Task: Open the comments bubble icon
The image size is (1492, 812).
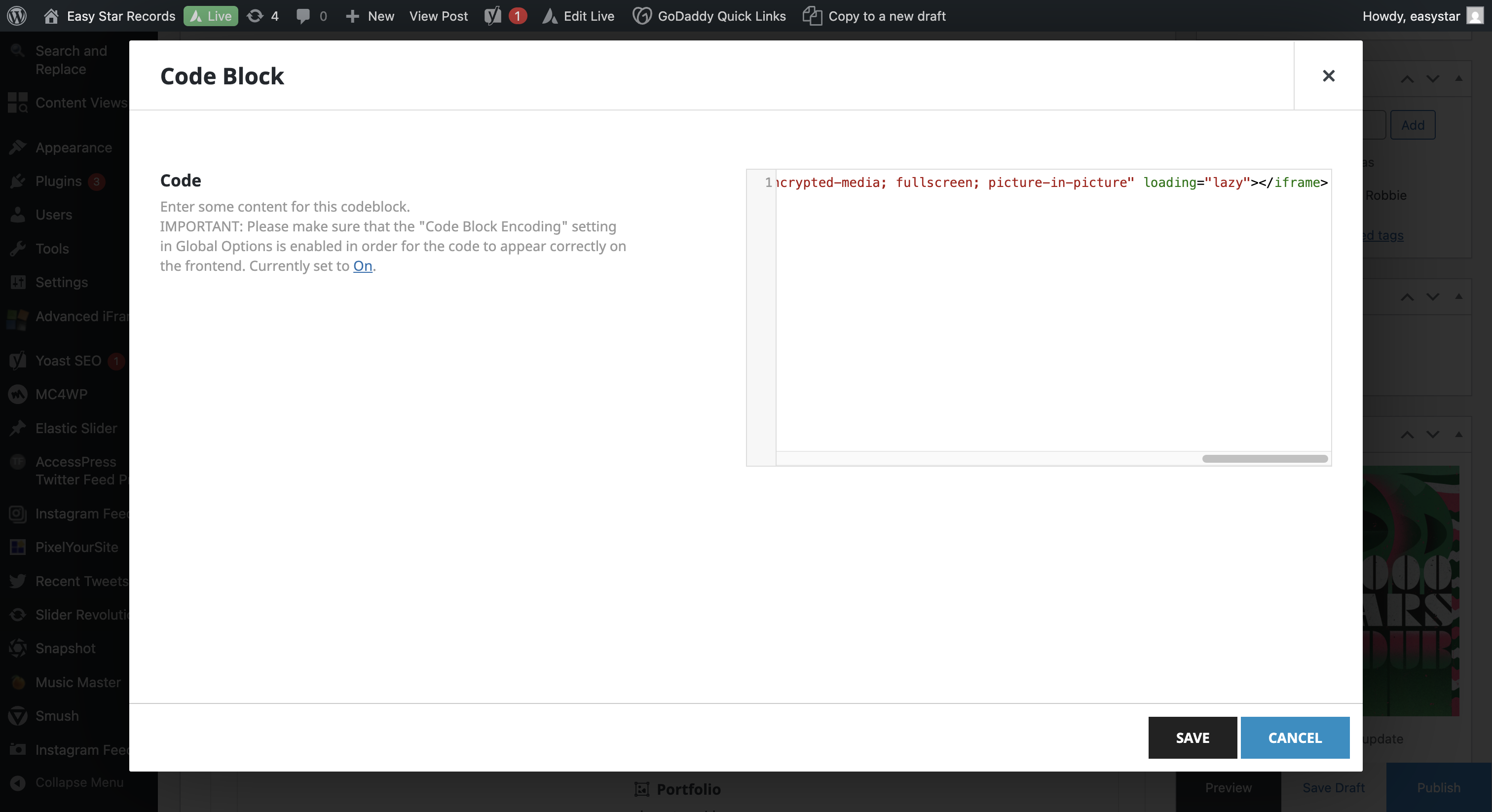Action: pyautogui.click(x=302, y=16)
